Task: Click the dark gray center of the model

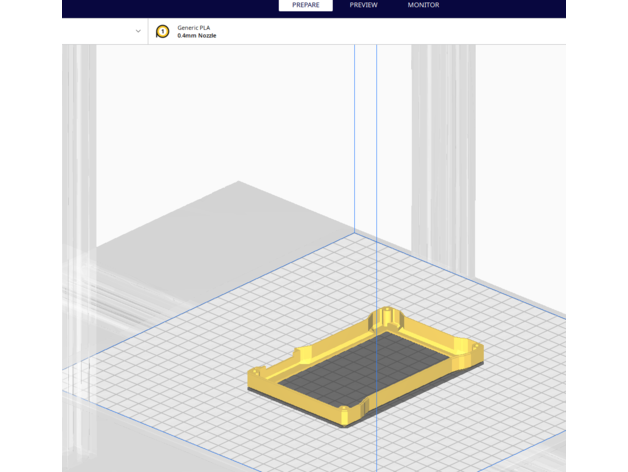Action: click(370, 370)
